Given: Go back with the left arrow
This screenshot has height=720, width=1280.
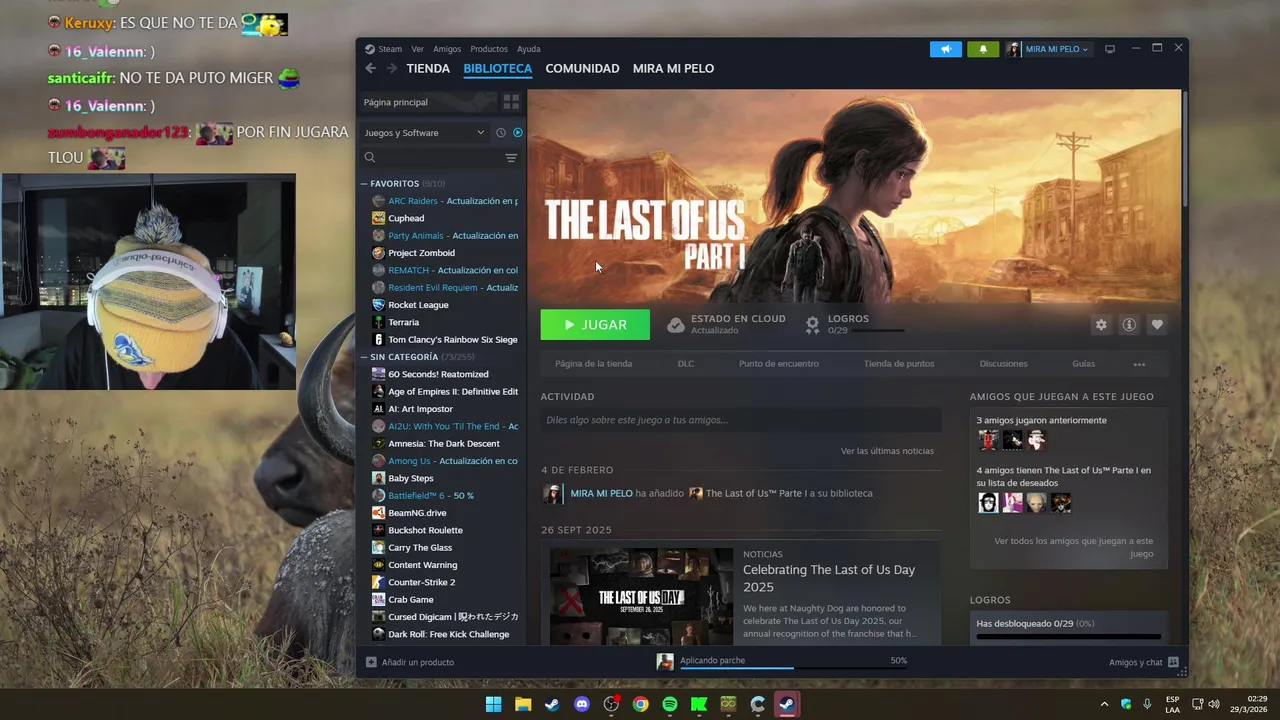Looking at the screenshot, I should [x=370, y=68].
